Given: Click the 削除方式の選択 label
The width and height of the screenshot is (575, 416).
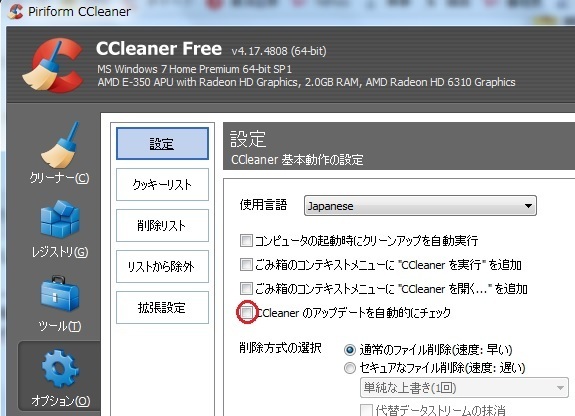Looking at the screenshot, I should point(280,347).
